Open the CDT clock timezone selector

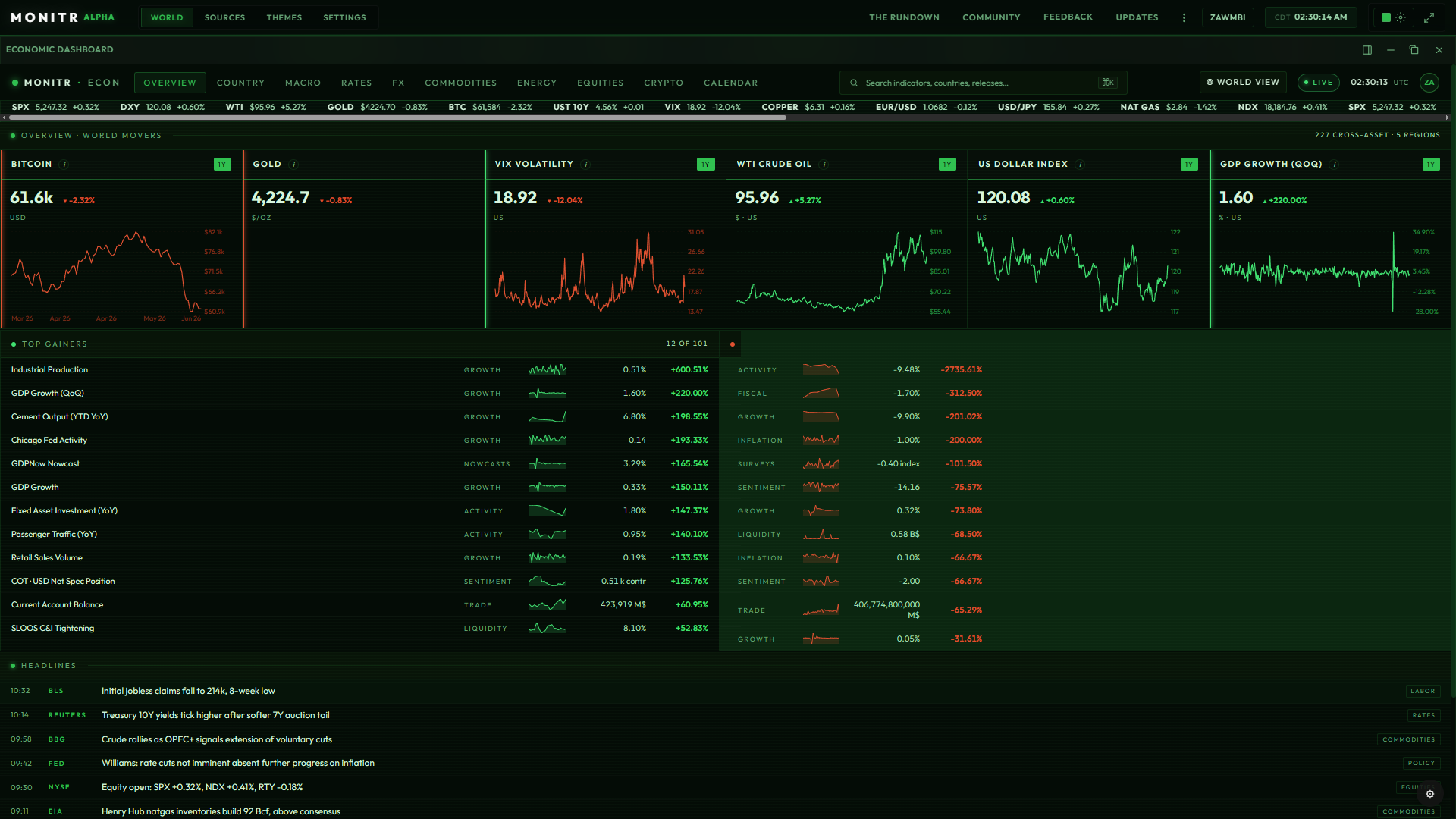(x=1310, y=17)
